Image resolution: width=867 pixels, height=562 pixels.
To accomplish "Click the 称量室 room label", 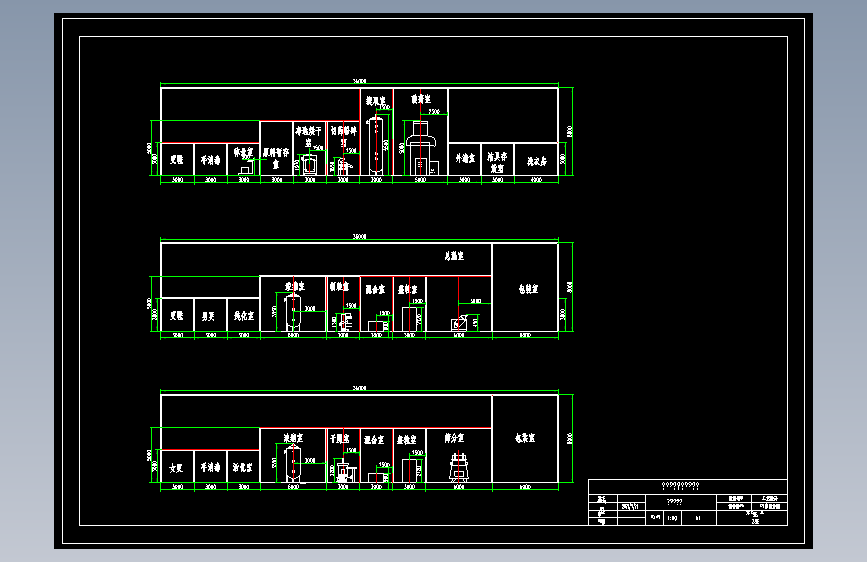I will tap(243, 152).
